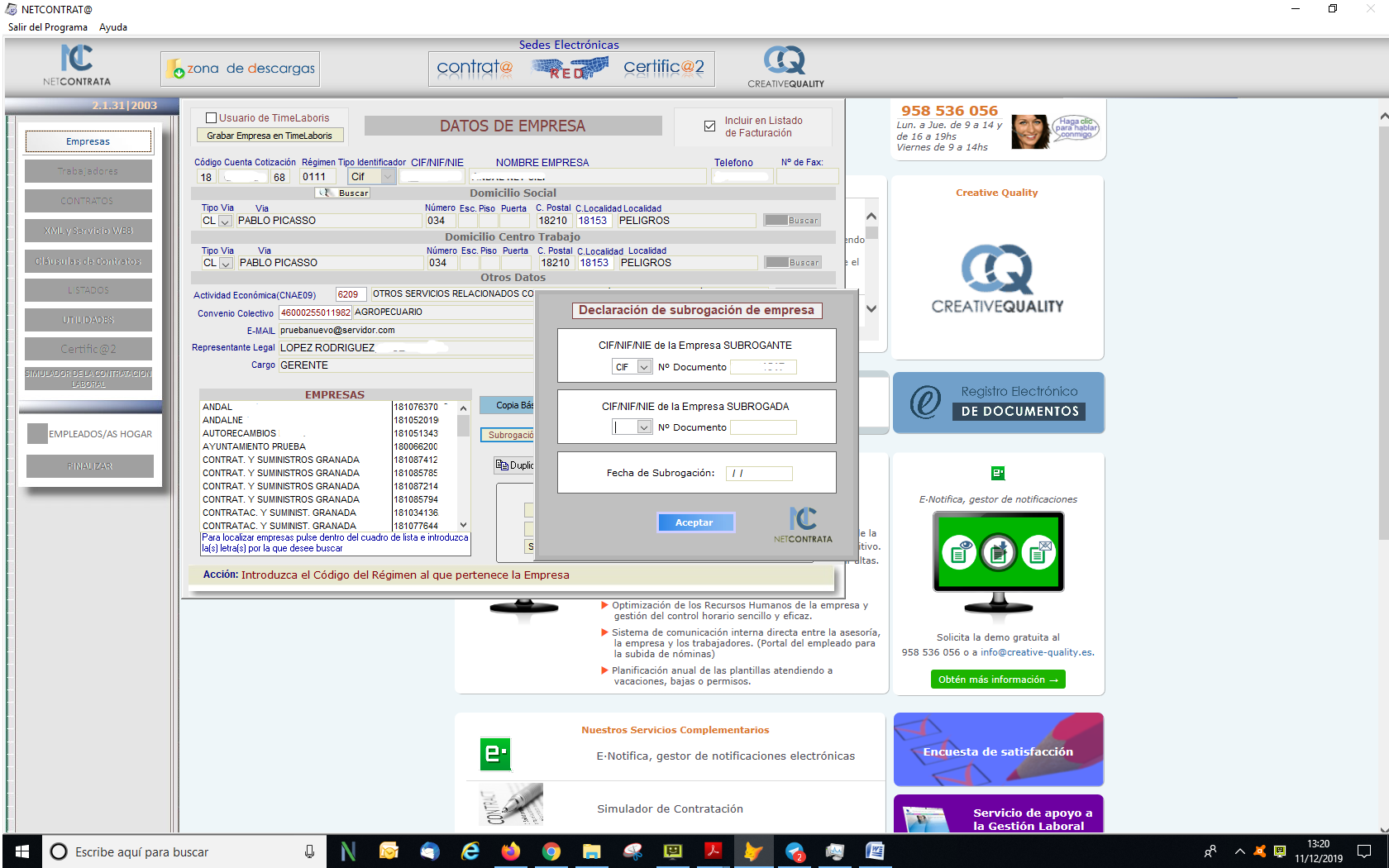Click EMPLEADOS/AS HOGAR button
1389x868 pixels.
[x=89, y=434]
